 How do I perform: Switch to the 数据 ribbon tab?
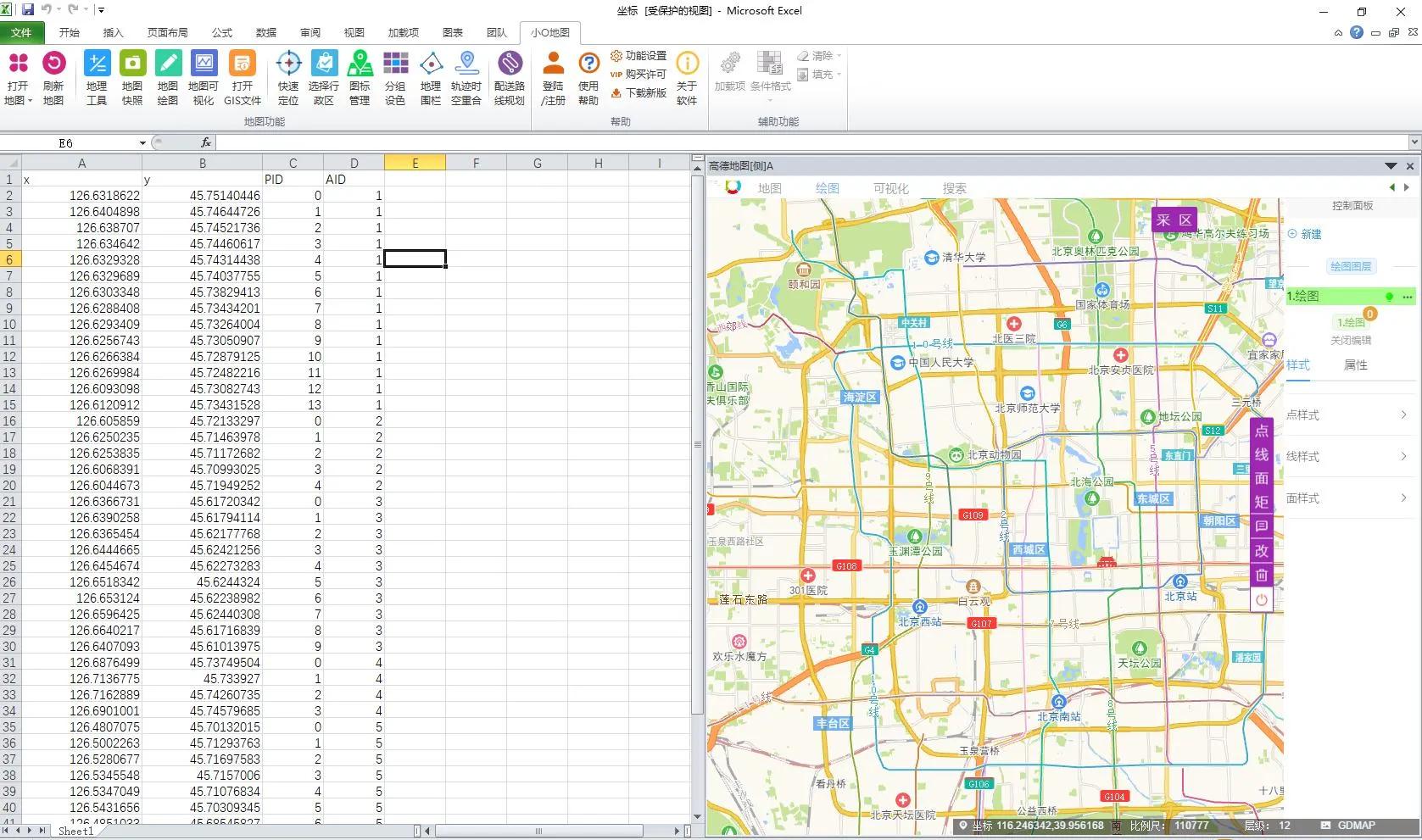click(266, 32)
